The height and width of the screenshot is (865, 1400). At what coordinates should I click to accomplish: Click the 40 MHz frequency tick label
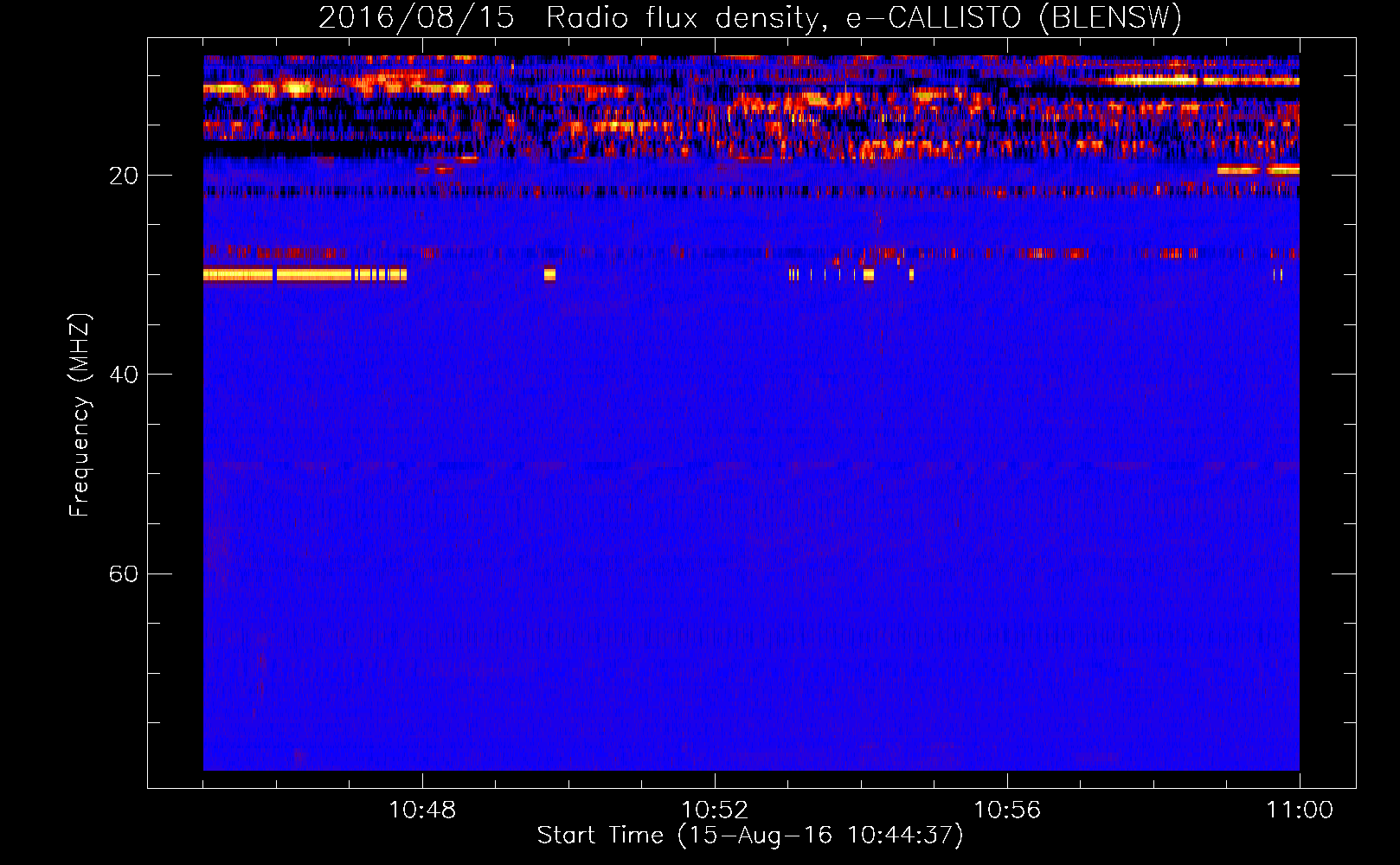[x=123, y=375]
